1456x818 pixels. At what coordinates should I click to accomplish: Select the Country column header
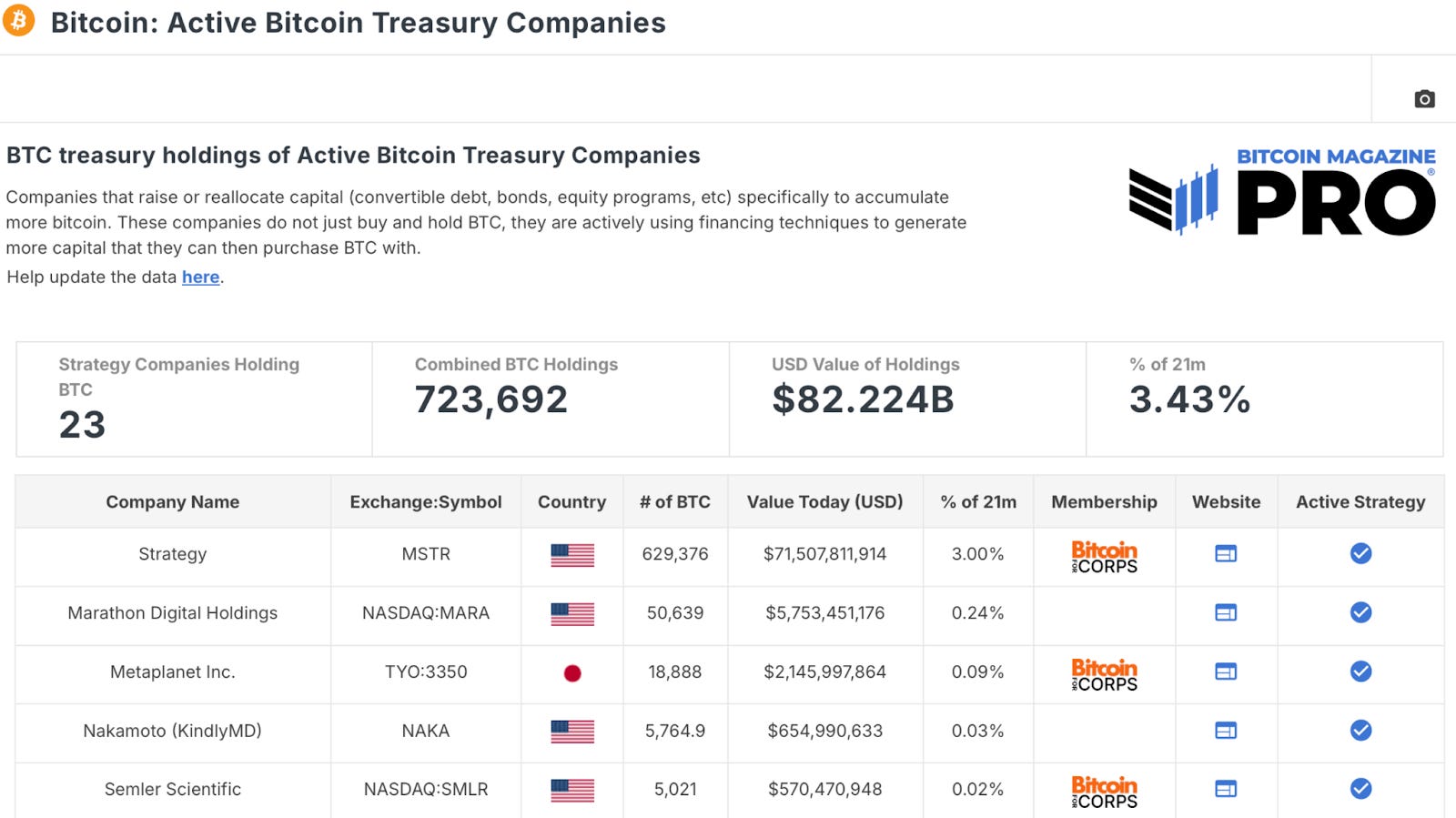571,501
